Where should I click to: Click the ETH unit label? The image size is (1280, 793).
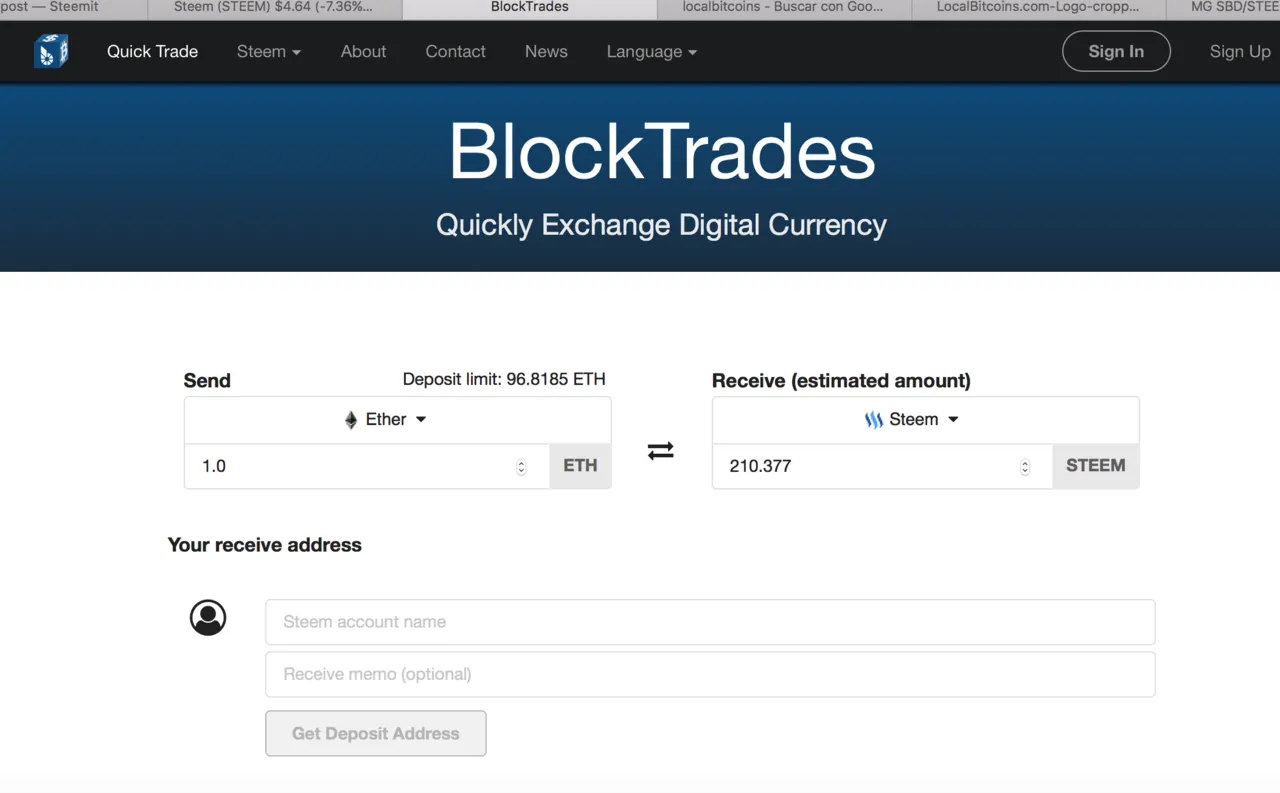580,466
